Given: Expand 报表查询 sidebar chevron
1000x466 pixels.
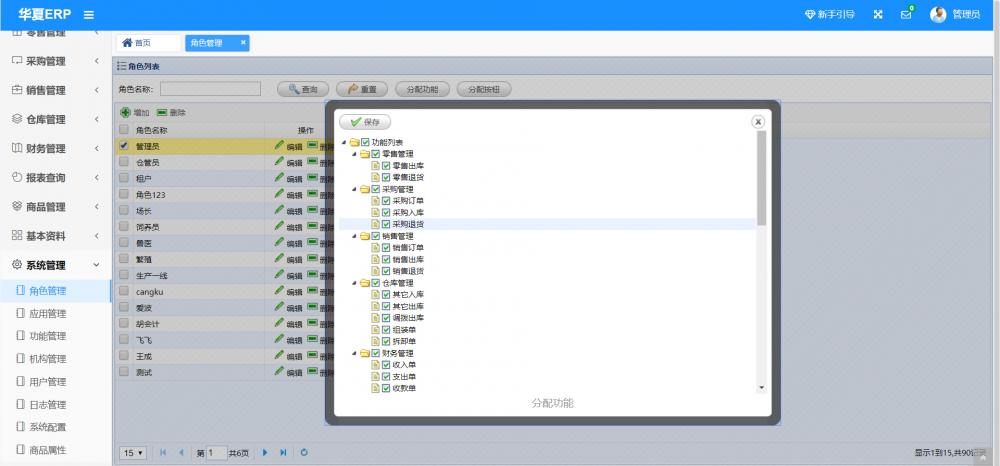Looking at the screenshot, I should 96,177.
